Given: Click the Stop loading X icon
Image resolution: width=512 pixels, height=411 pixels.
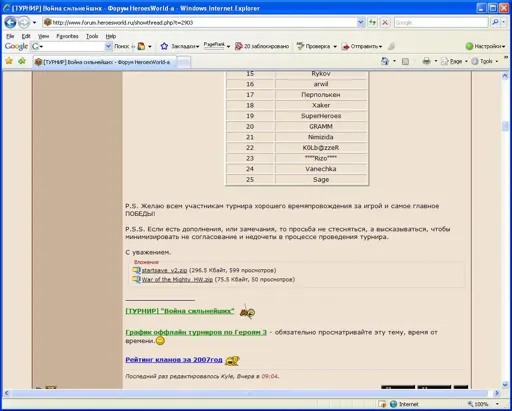Looking at the screenshot, I should 385,23.
